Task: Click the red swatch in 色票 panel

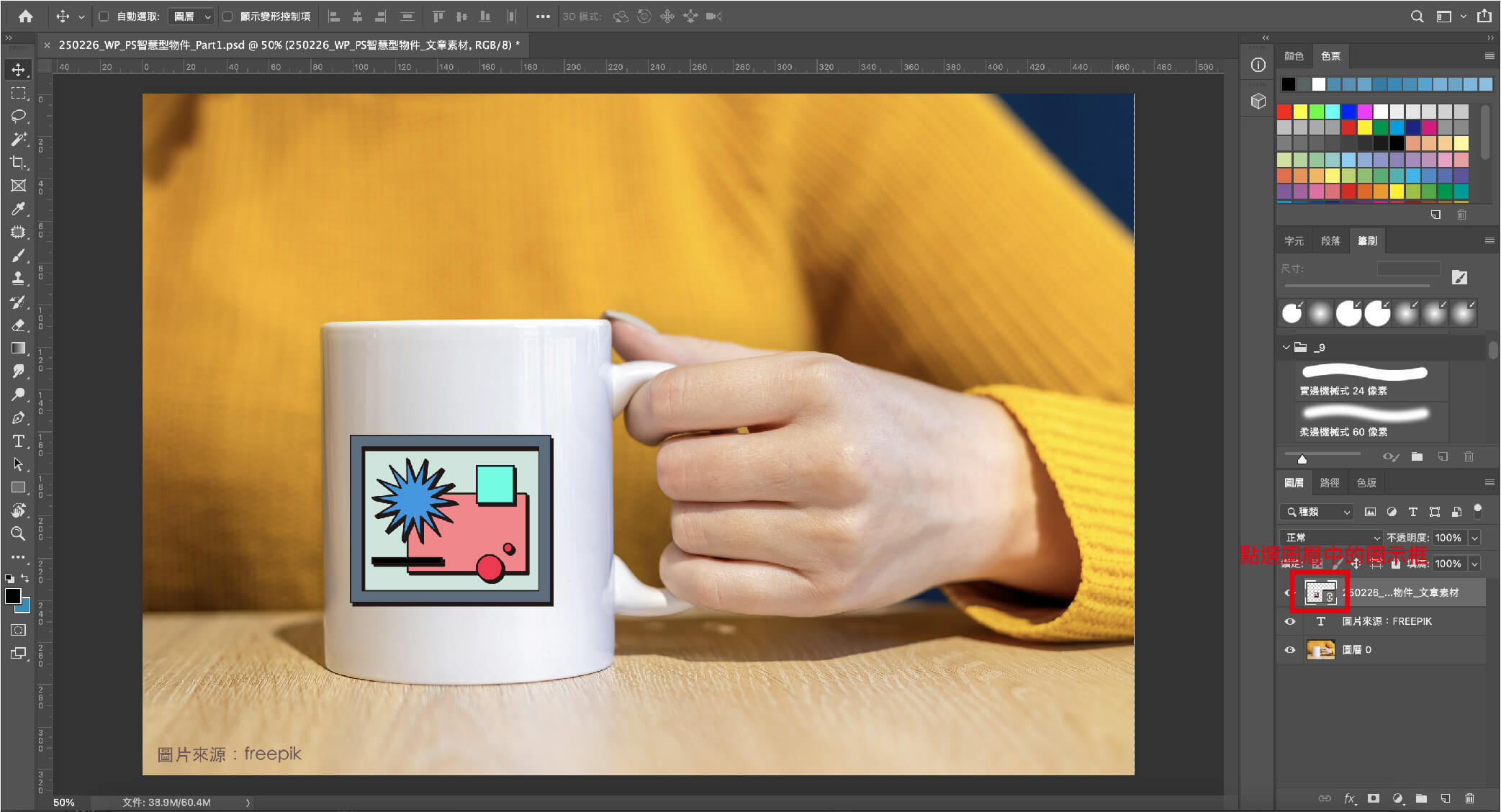Action: (x=1284, y=112)
